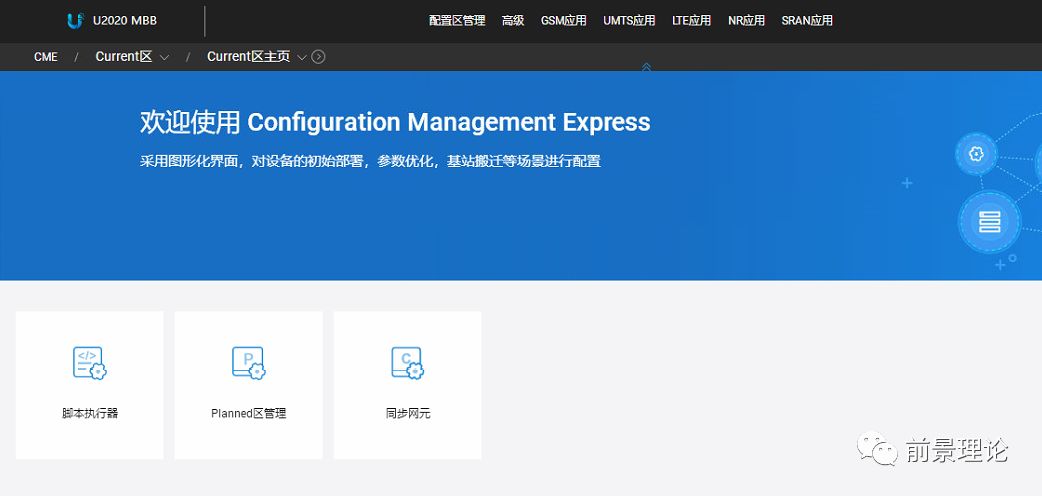Open the NR应用 menu
The width and height of the screenshot is (1042, 496).
pyautogui.click(x=746, y=21)
